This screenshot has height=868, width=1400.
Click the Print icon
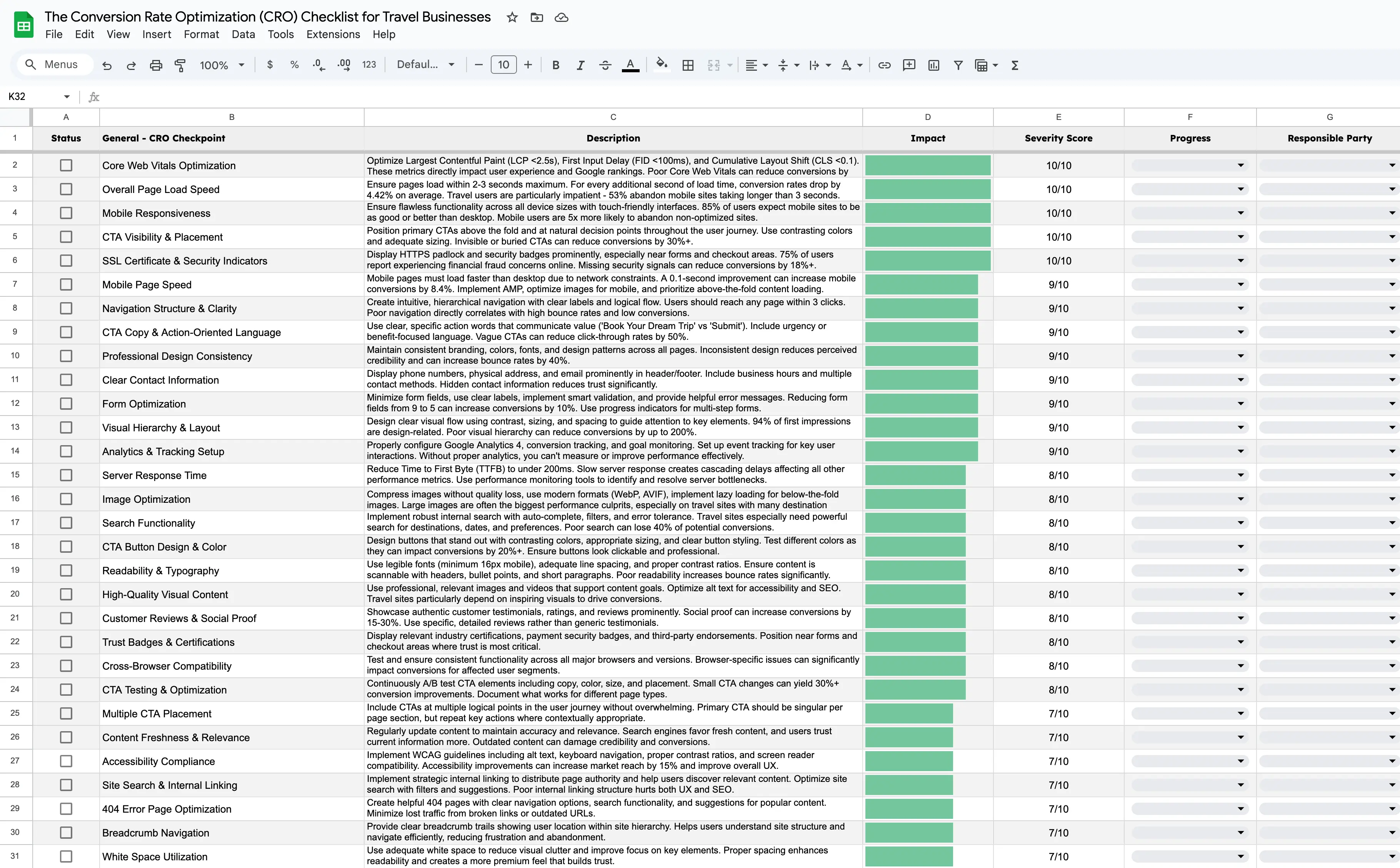pos(156,65)
